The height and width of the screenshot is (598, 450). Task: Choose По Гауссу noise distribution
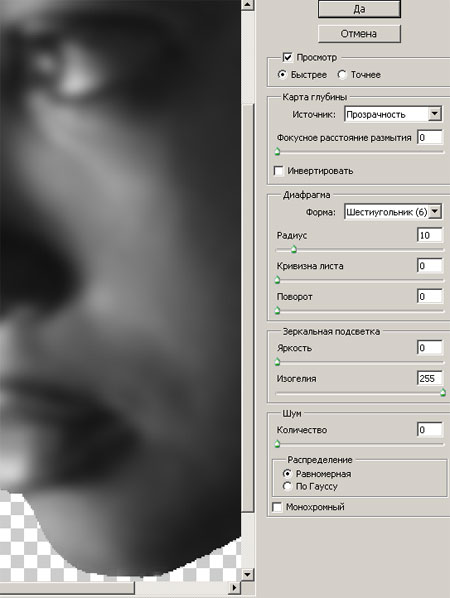(x=287, y=486)
